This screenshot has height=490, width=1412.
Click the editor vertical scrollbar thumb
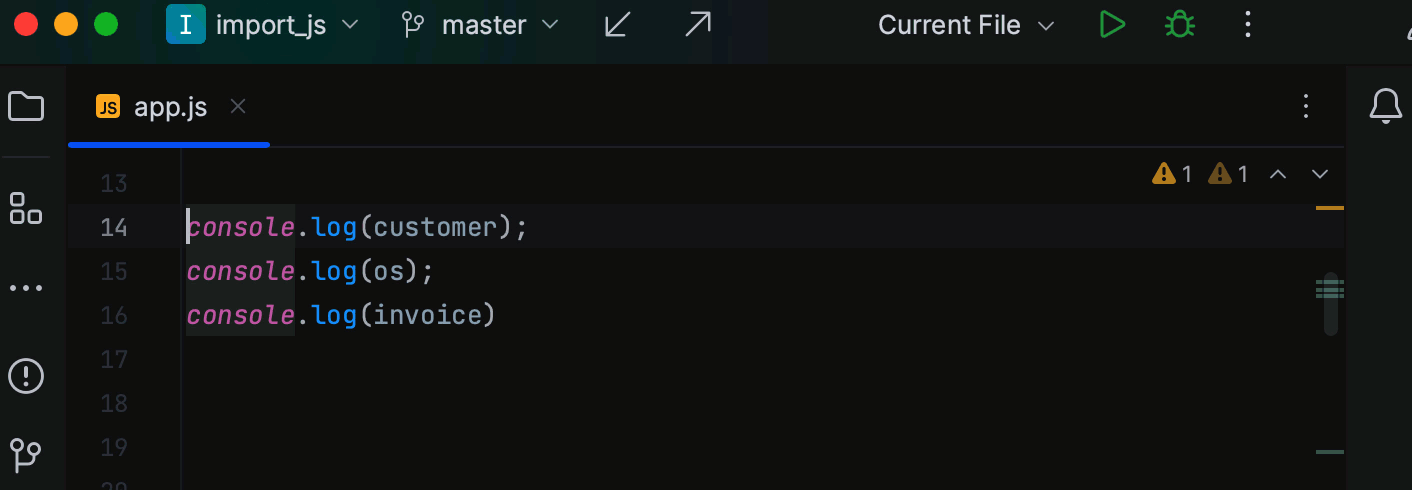pyautogui.click(x=1330, y=304)
